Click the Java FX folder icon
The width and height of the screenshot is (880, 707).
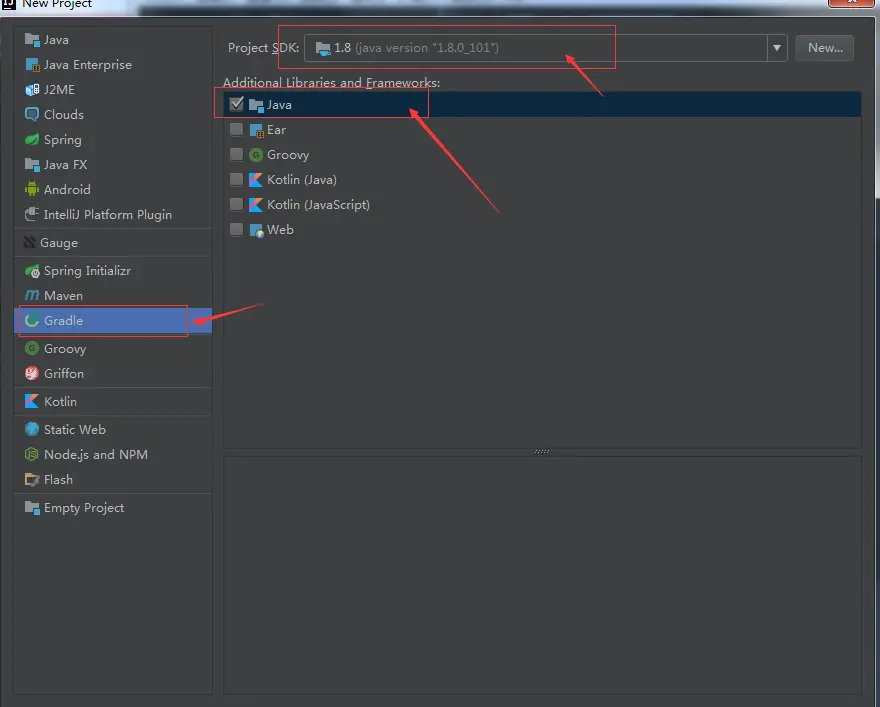(x=32, y=164)
